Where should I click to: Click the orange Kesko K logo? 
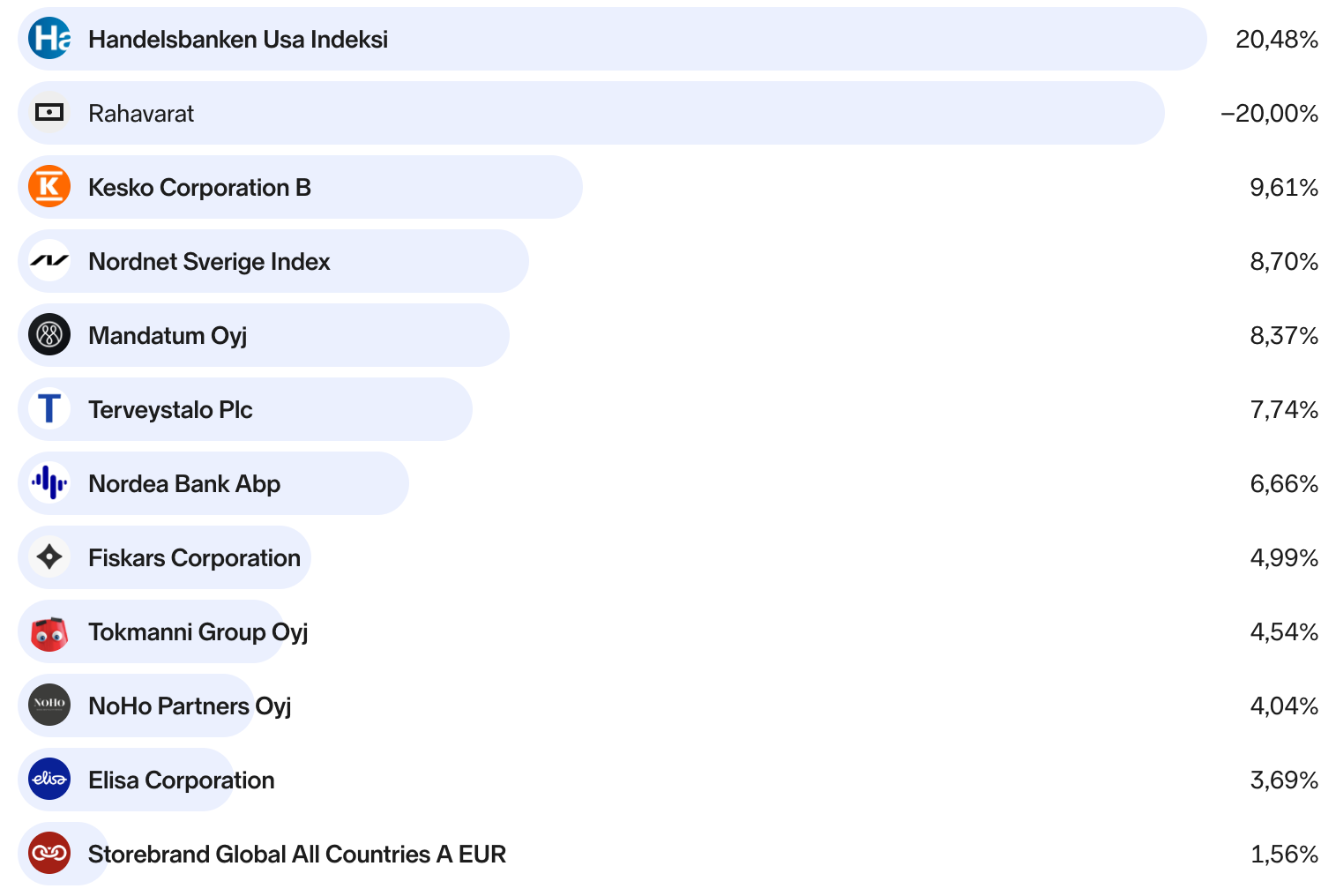click(49, 187)
